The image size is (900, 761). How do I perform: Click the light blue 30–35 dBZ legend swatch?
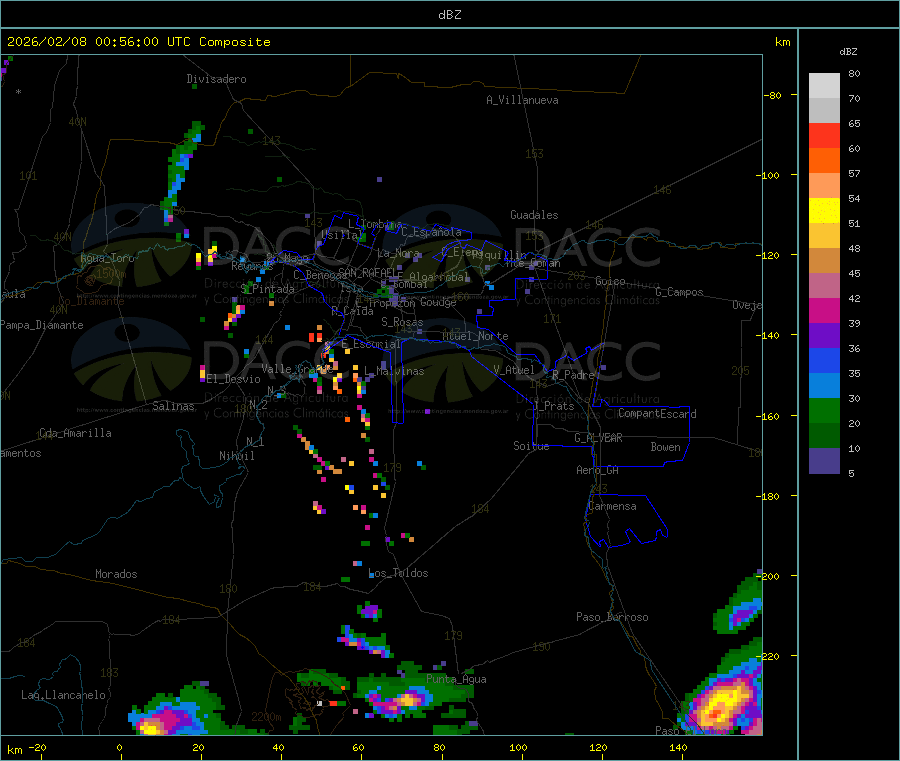(x=824, y=385)
